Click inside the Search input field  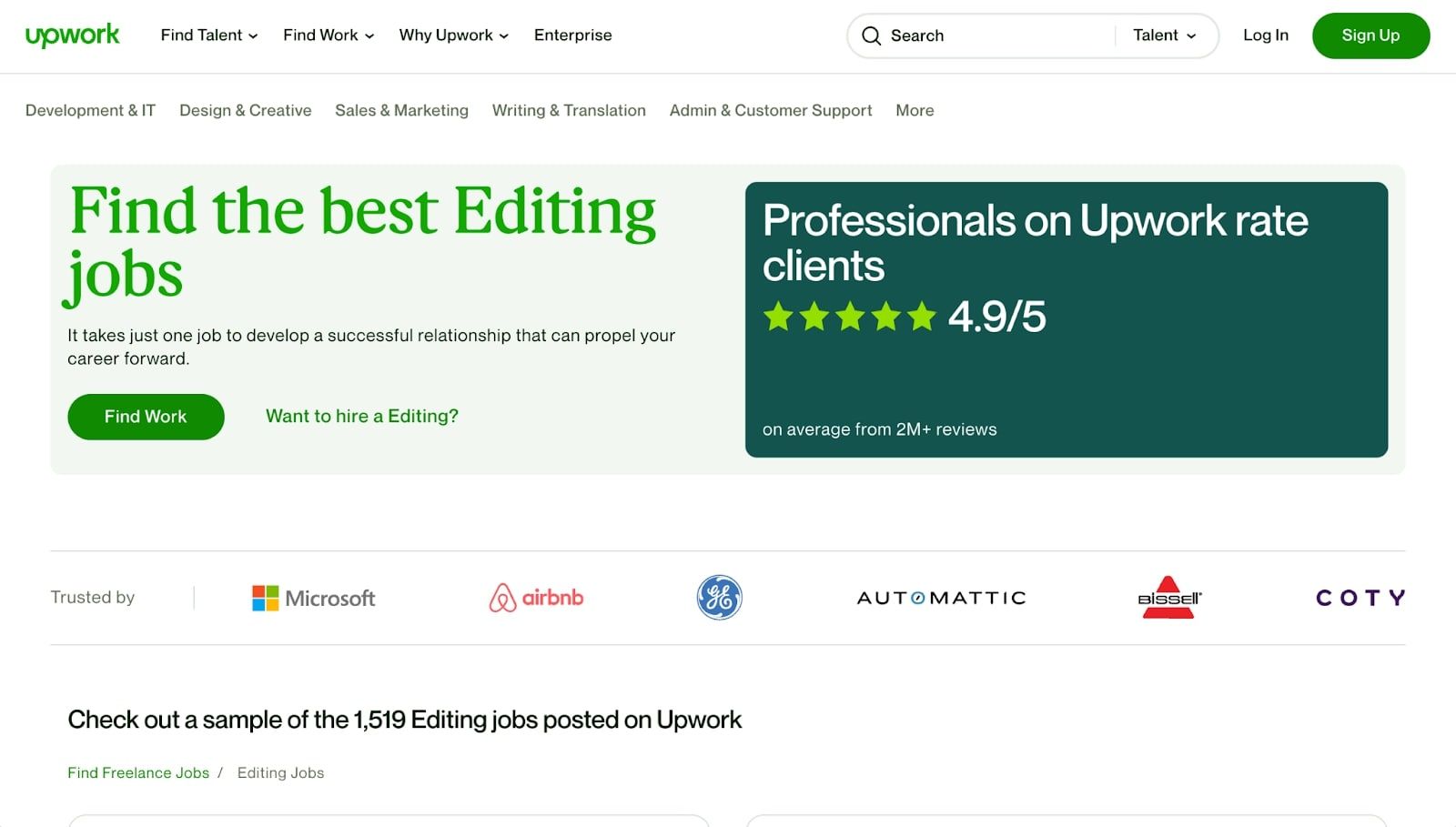(x=983, y=35)
